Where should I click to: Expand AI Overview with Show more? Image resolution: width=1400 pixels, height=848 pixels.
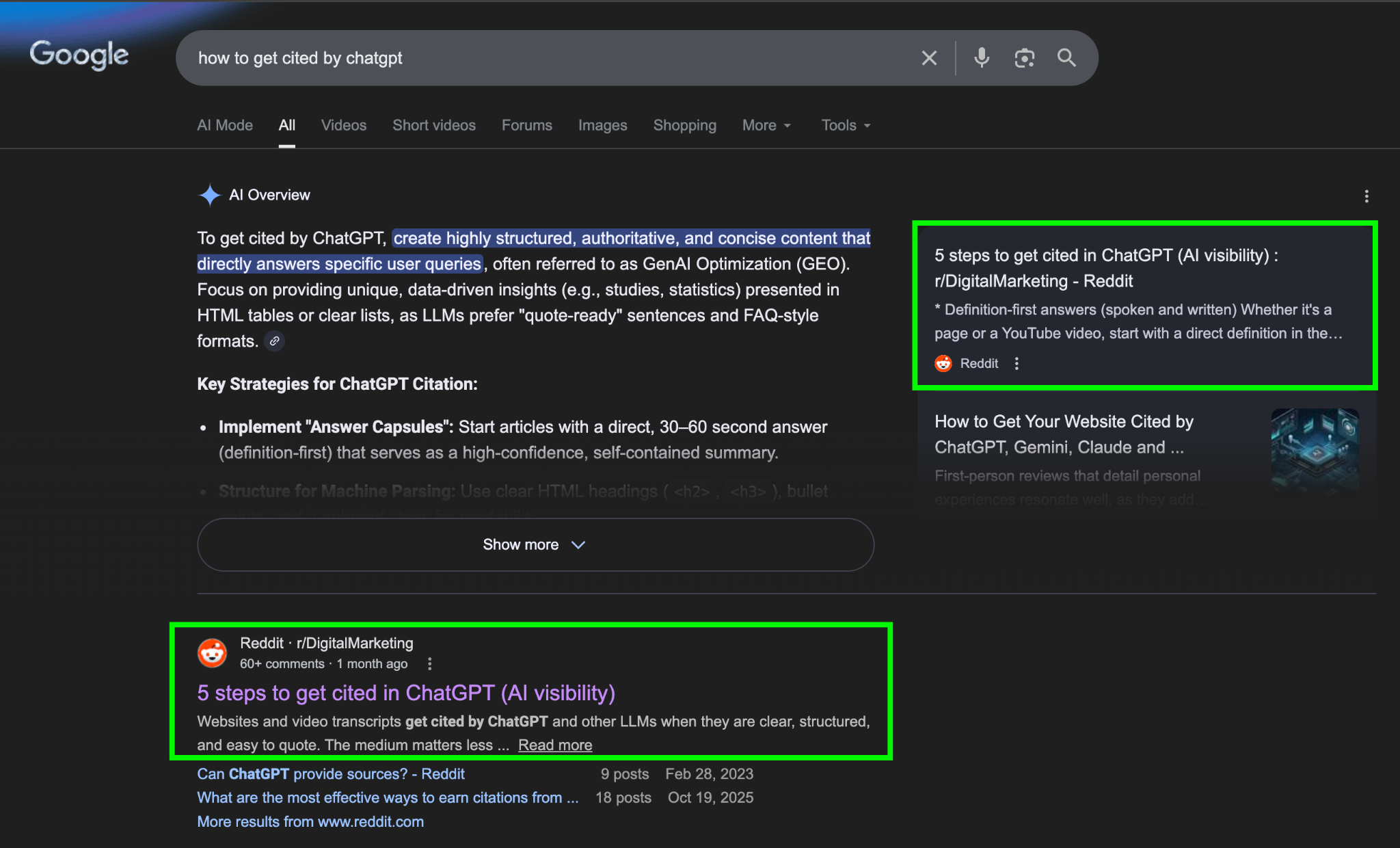[535, 544]
